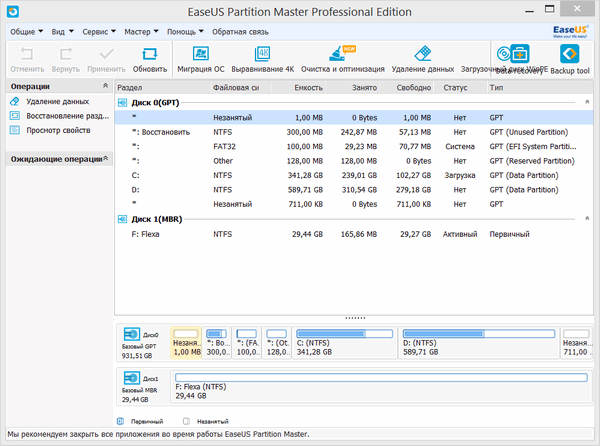Click the Первичный legend icon
This screenshot has width=600, height=446.
(x=120, y=421)
